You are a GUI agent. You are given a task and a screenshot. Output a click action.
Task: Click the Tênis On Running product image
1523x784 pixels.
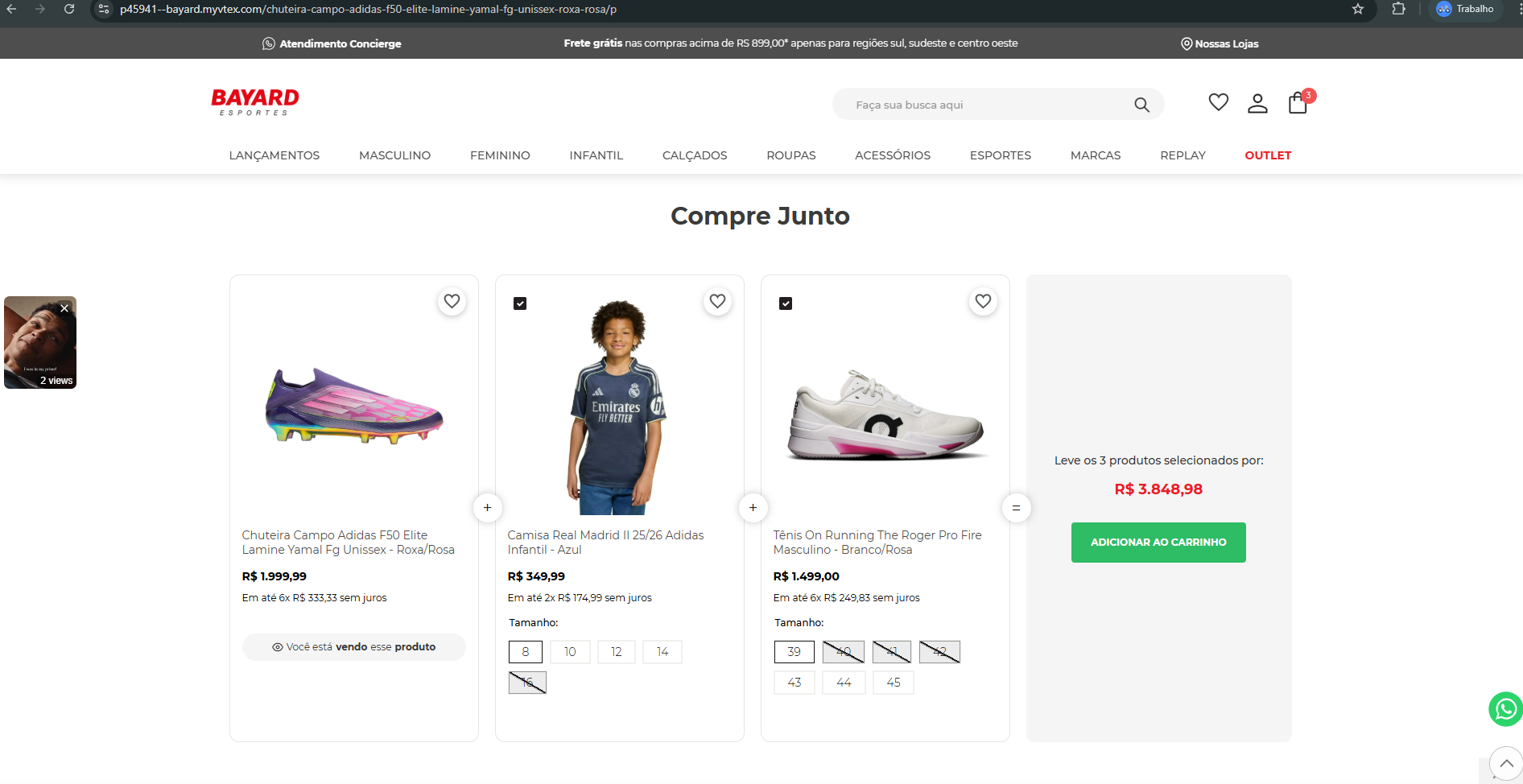click(x=885, y=416)
